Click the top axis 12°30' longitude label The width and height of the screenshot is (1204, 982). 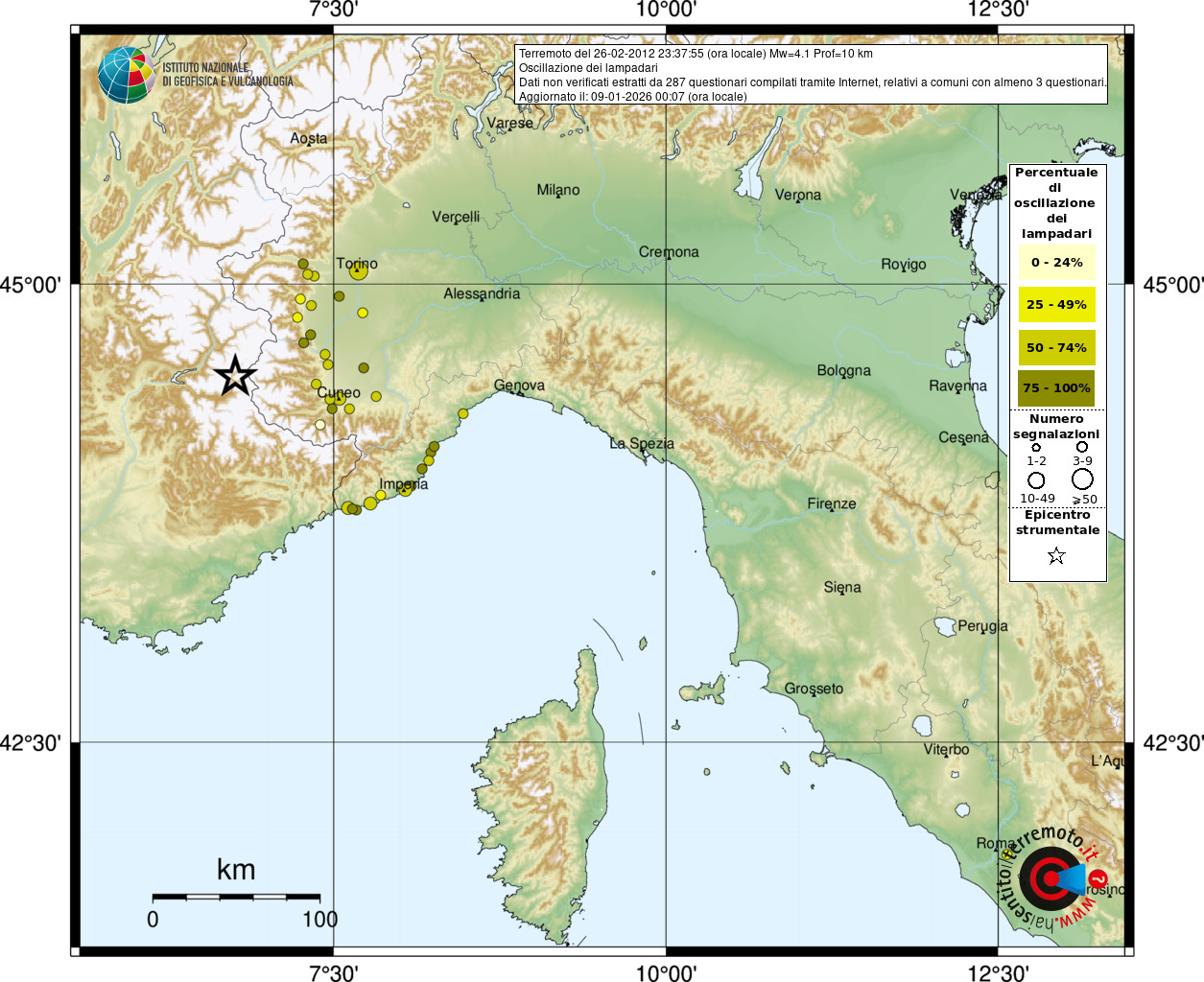point(998,10)
